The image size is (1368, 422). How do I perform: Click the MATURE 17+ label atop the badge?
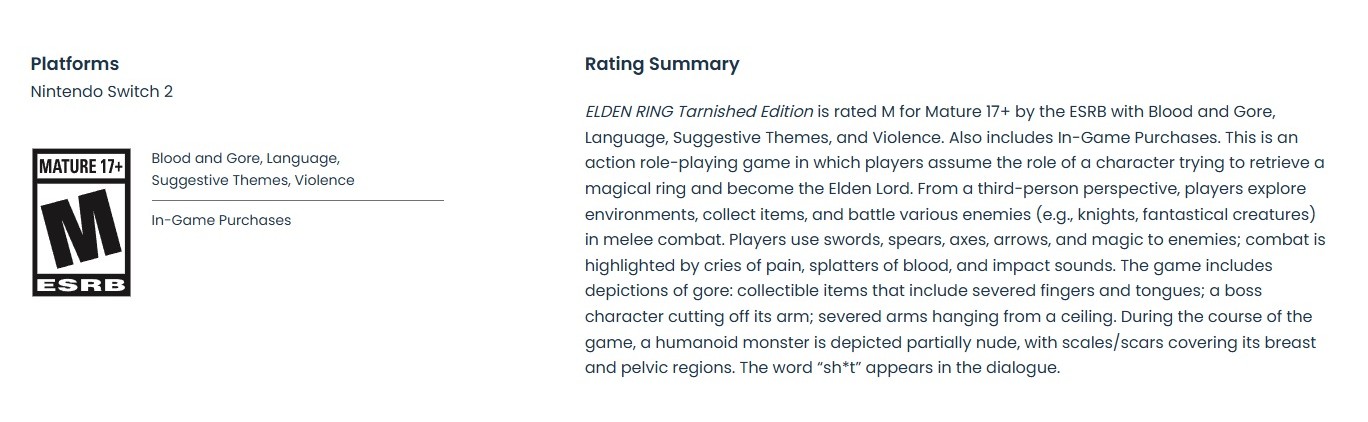(81, 166)
